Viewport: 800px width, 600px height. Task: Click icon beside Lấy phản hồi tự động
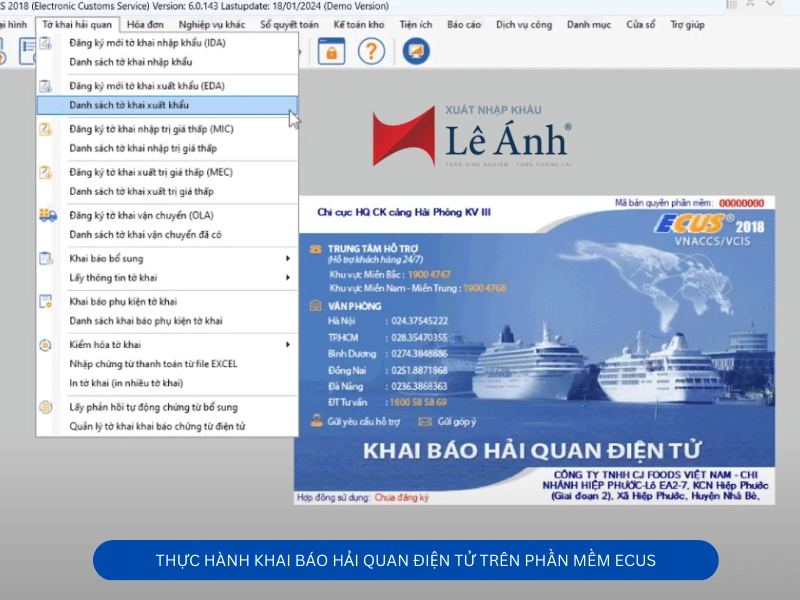(47, 408)
